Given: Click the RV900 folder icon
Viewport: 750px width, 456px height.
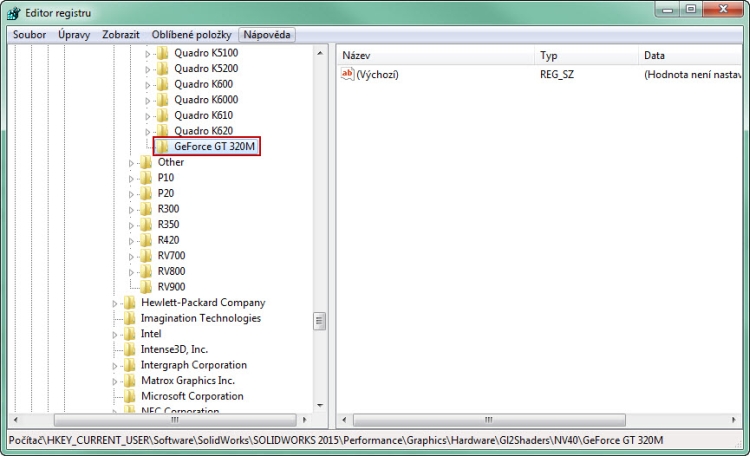Looking at the screenshot, I should [146, 287].
